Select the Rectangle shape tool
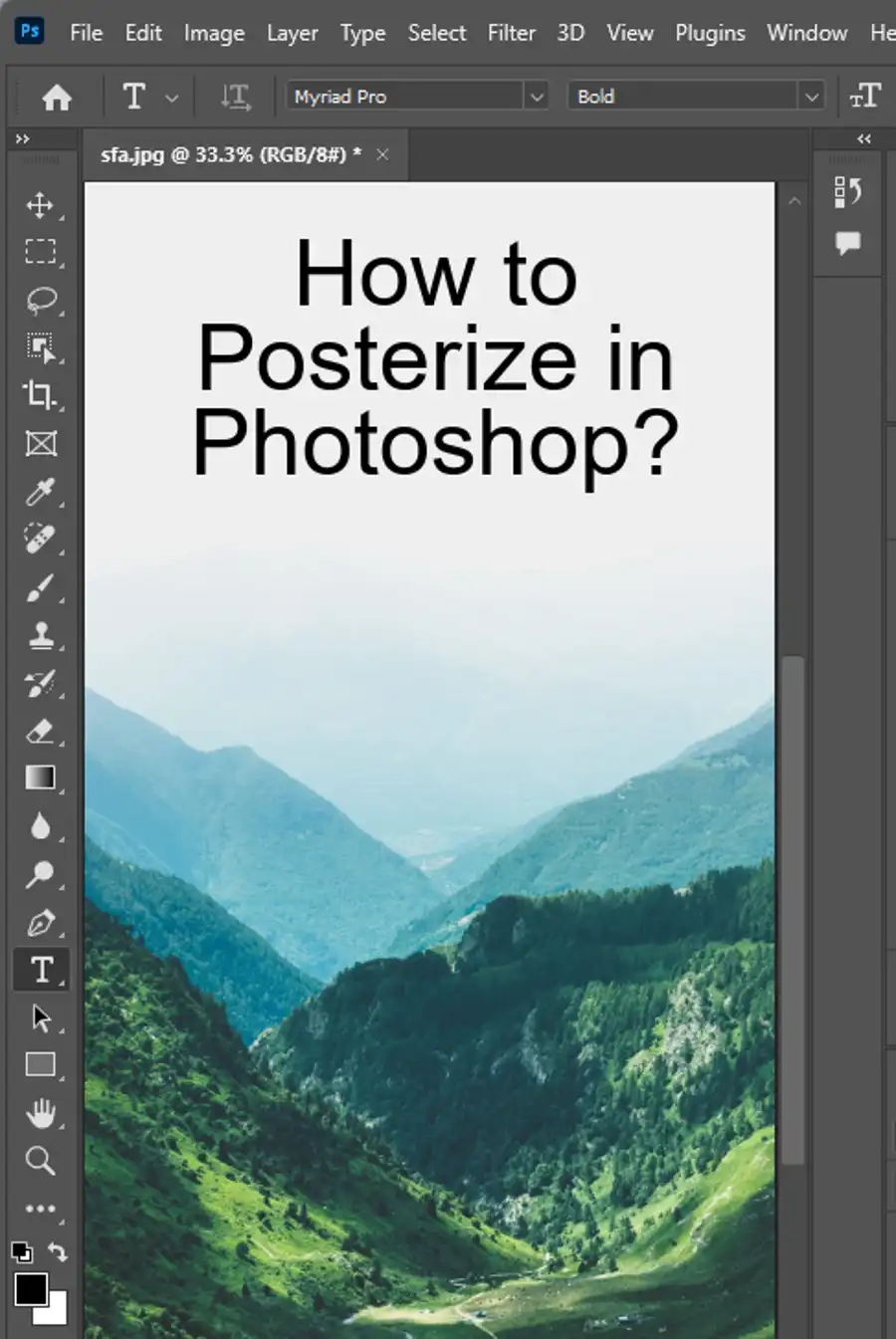The image size is (896, 1339). click(40, 1064)
